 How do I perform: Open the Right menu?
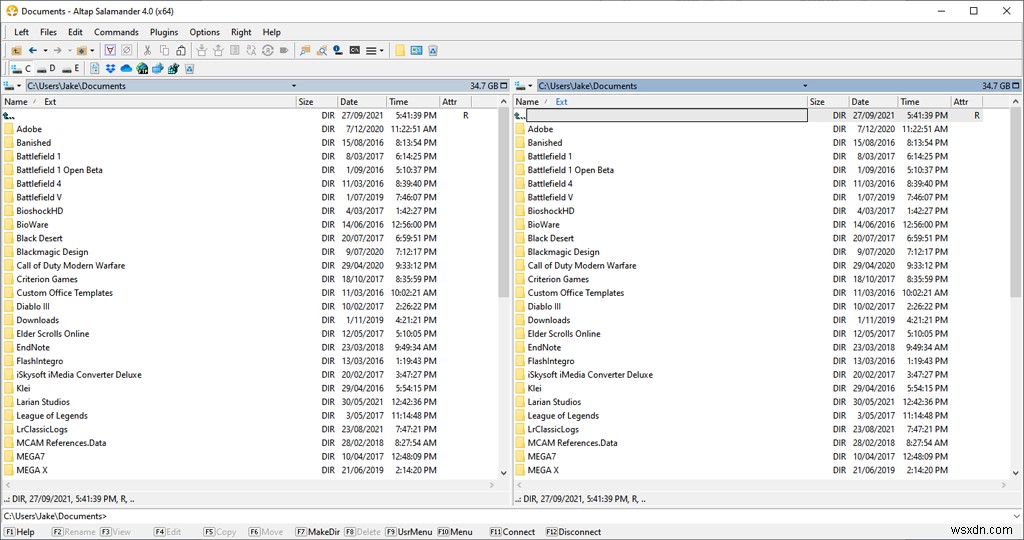click(x=241, y=32)
